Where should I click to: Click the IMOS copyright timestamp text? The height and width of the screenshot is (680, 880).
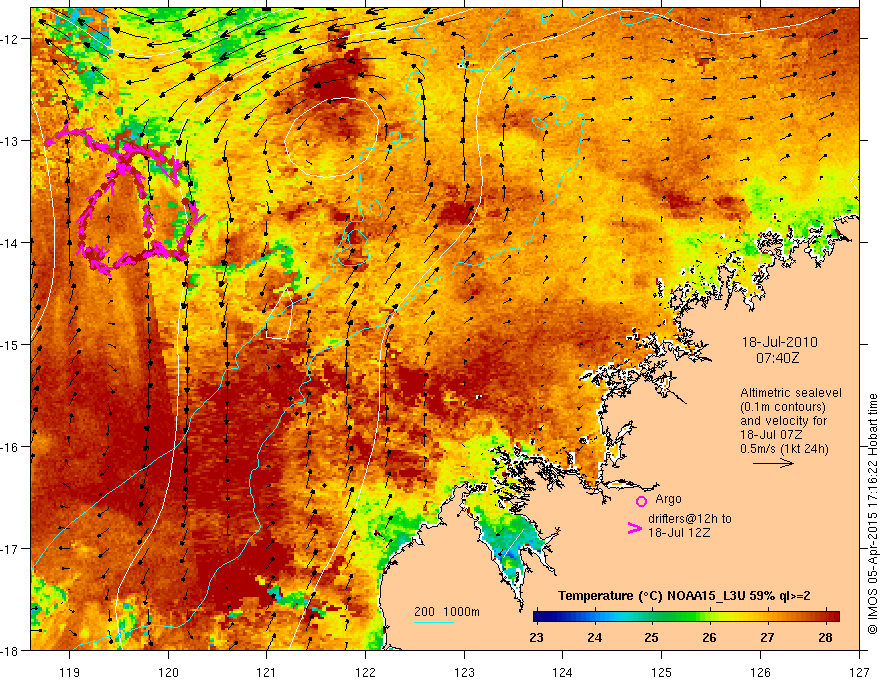tap(872, 514)
